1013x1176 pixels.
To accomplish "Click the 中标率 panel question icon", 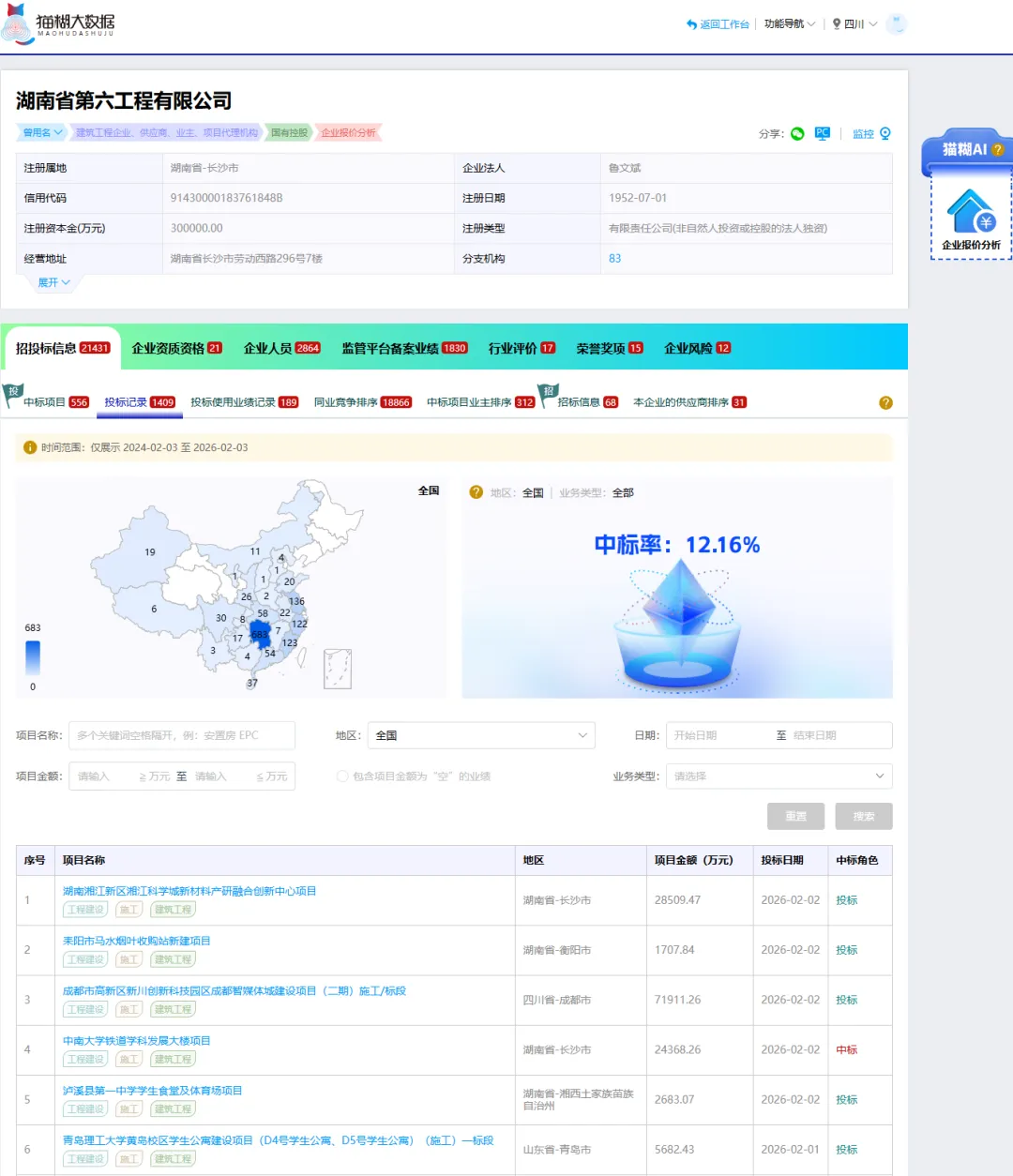I will click(x=476, y=492).
